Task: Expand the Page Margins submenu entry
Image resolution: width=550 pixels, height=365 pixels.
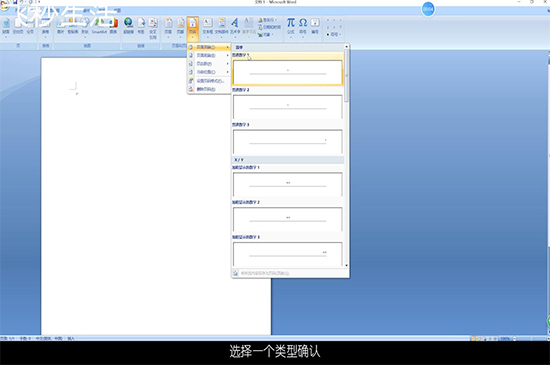Action: (x=209, y=64)
